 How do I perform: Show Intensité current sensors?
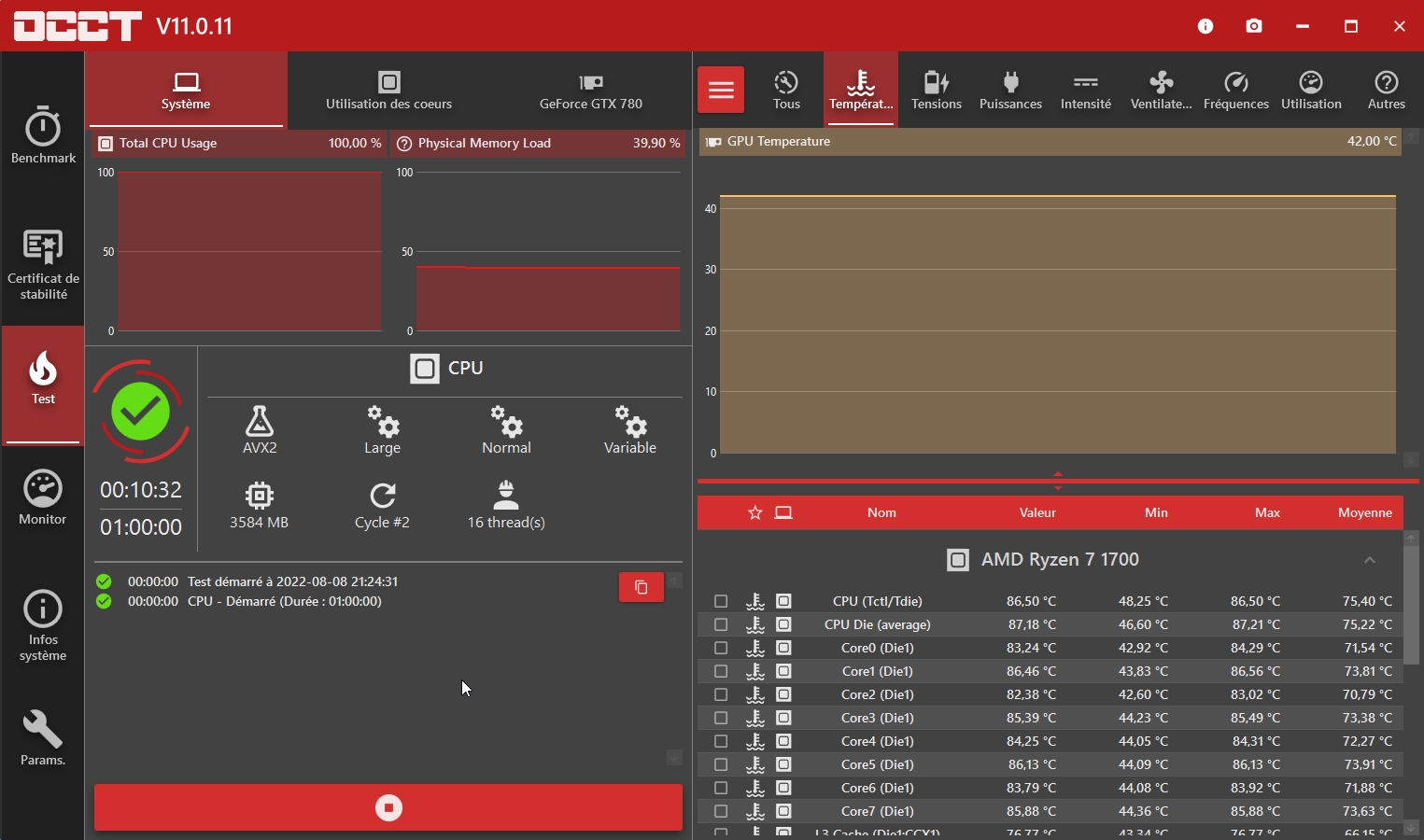pyautogui.click(x=1086, y=90)
